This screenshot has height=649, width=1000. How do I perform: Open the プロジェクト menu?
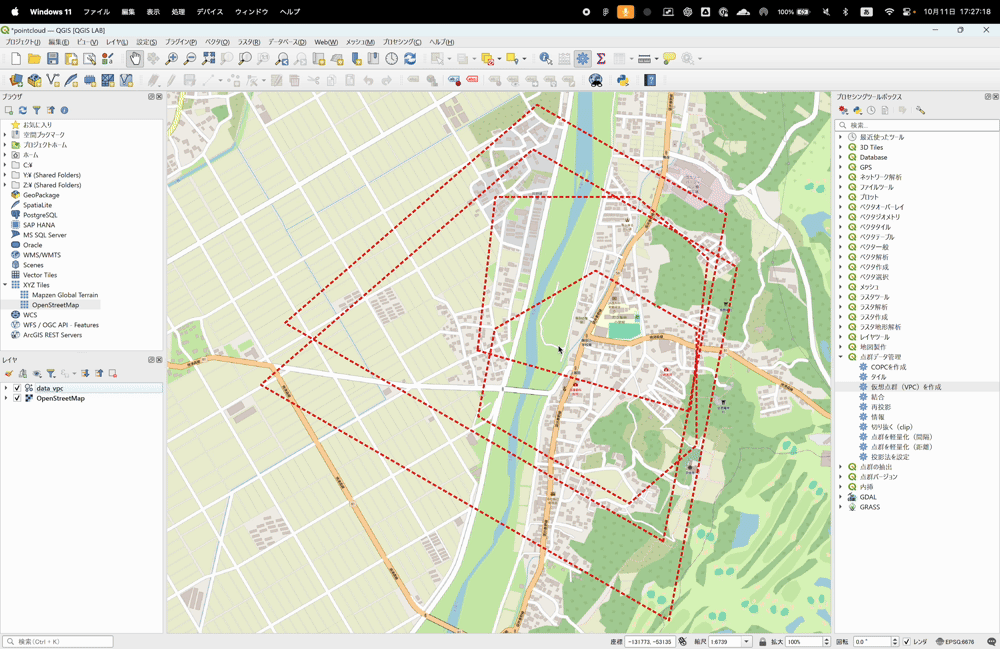(23, 42)
